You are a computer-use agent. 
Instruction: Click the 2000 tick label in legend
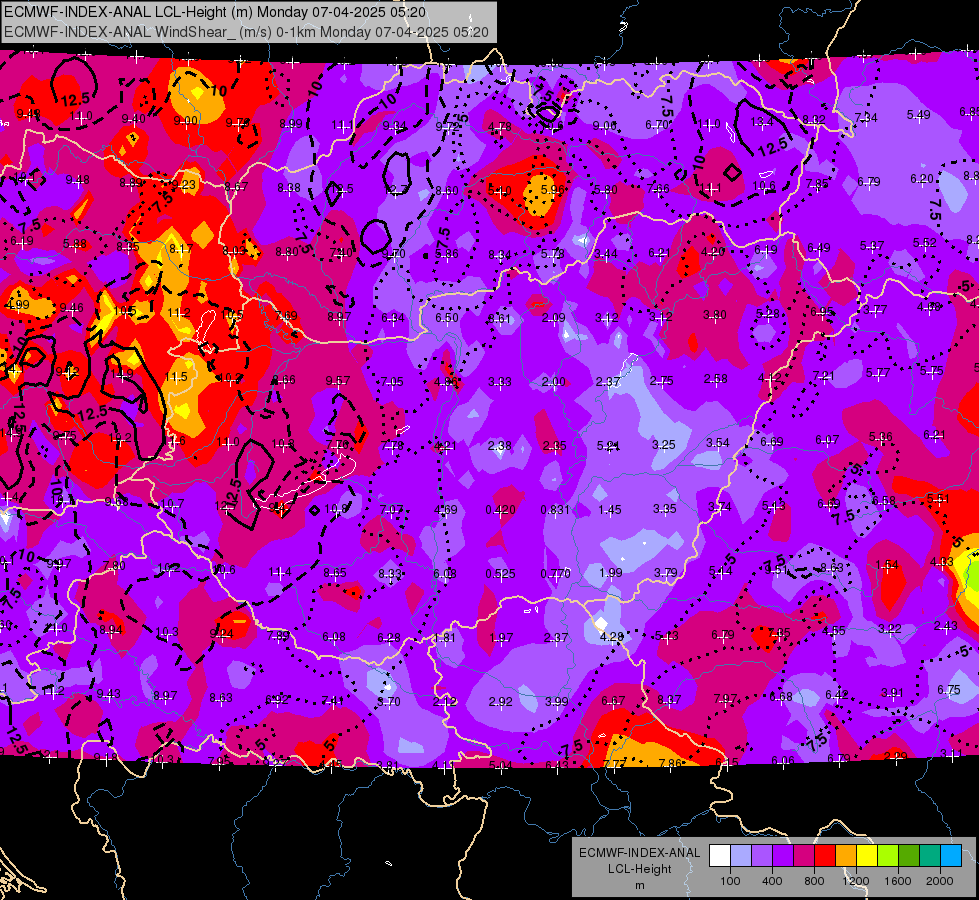pos(940,881)
